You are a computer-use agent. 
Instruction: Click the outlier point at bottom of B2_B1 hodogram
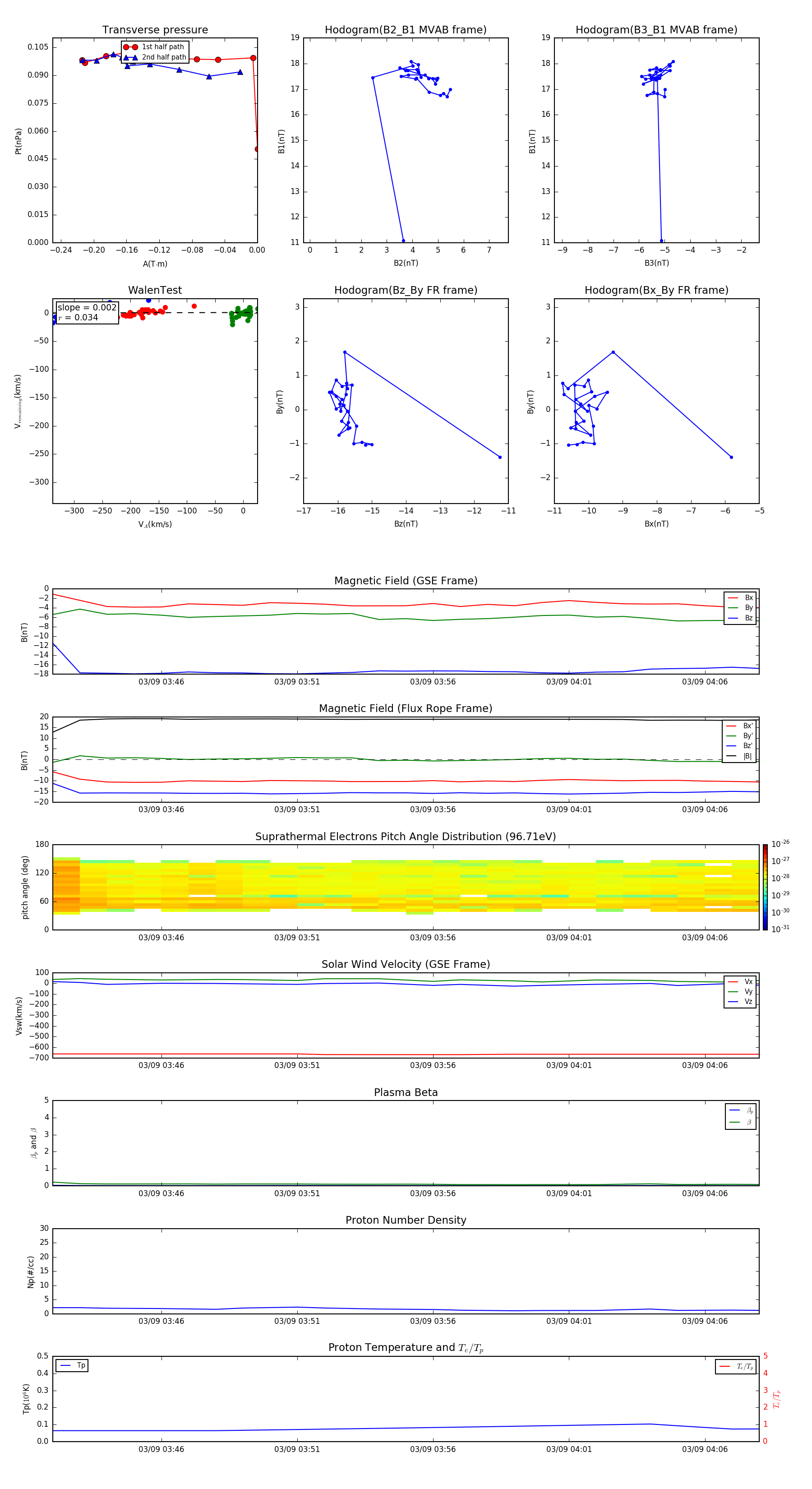[x=403, y=240]
